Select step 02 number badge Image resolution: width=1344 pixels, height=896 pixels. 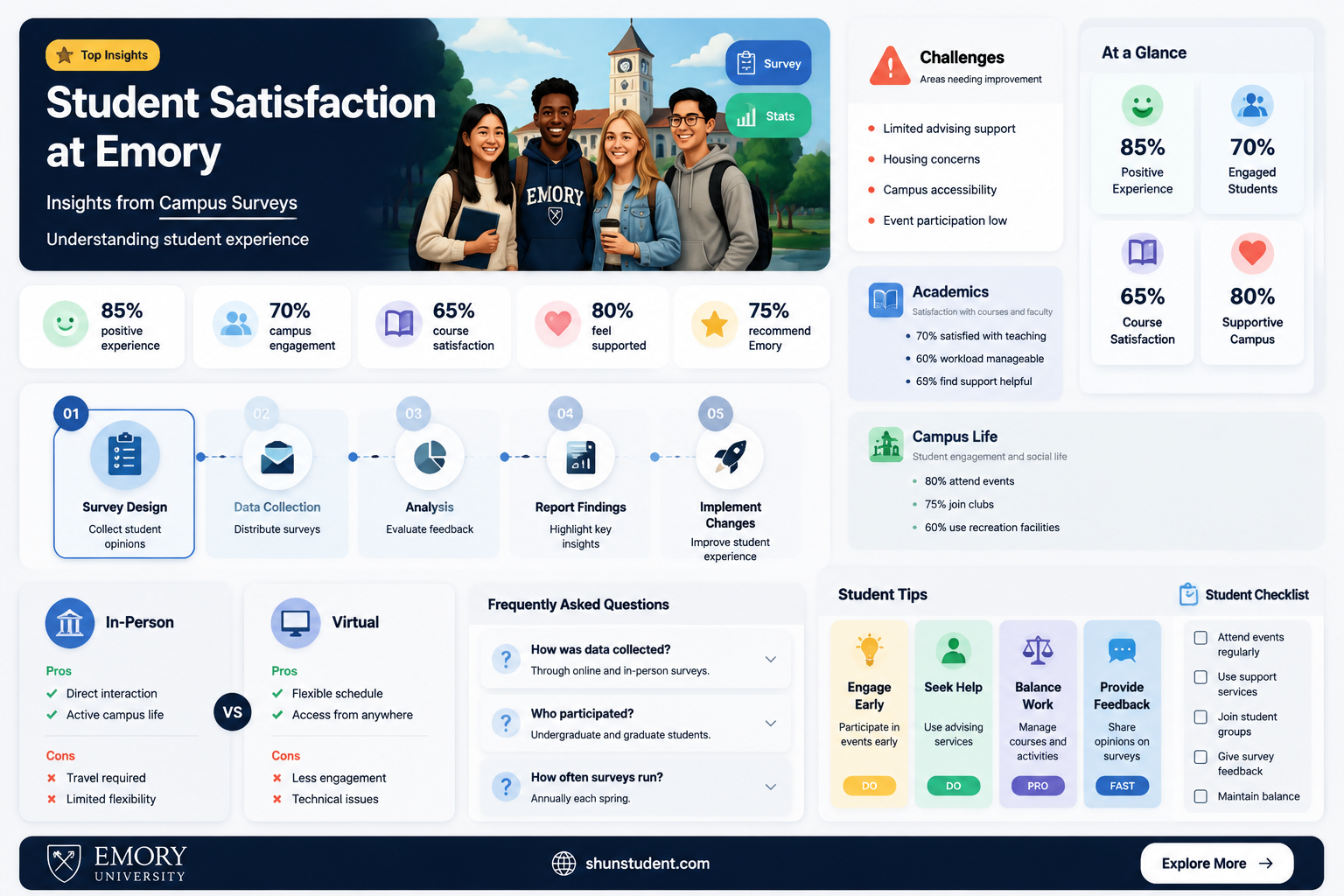(x=261, y=413)
